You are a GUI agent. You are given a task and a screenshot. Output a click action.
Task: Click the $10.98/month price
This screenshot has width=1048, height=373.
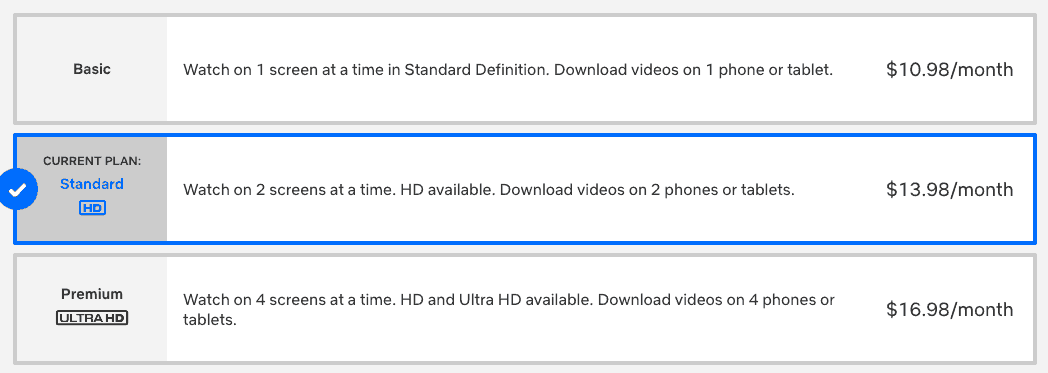[x=950, y=70]
